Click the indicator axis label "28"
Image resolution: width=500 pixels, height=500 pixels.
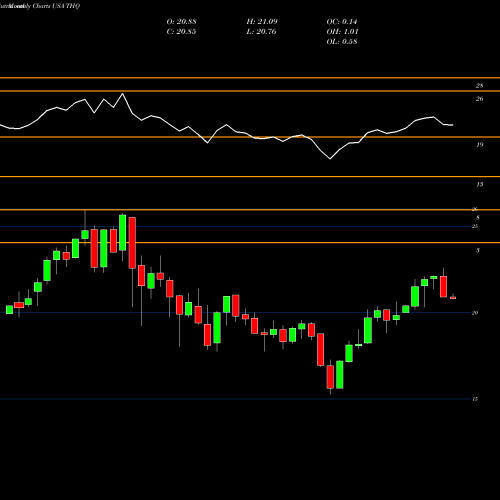click(x=479, y=86)
